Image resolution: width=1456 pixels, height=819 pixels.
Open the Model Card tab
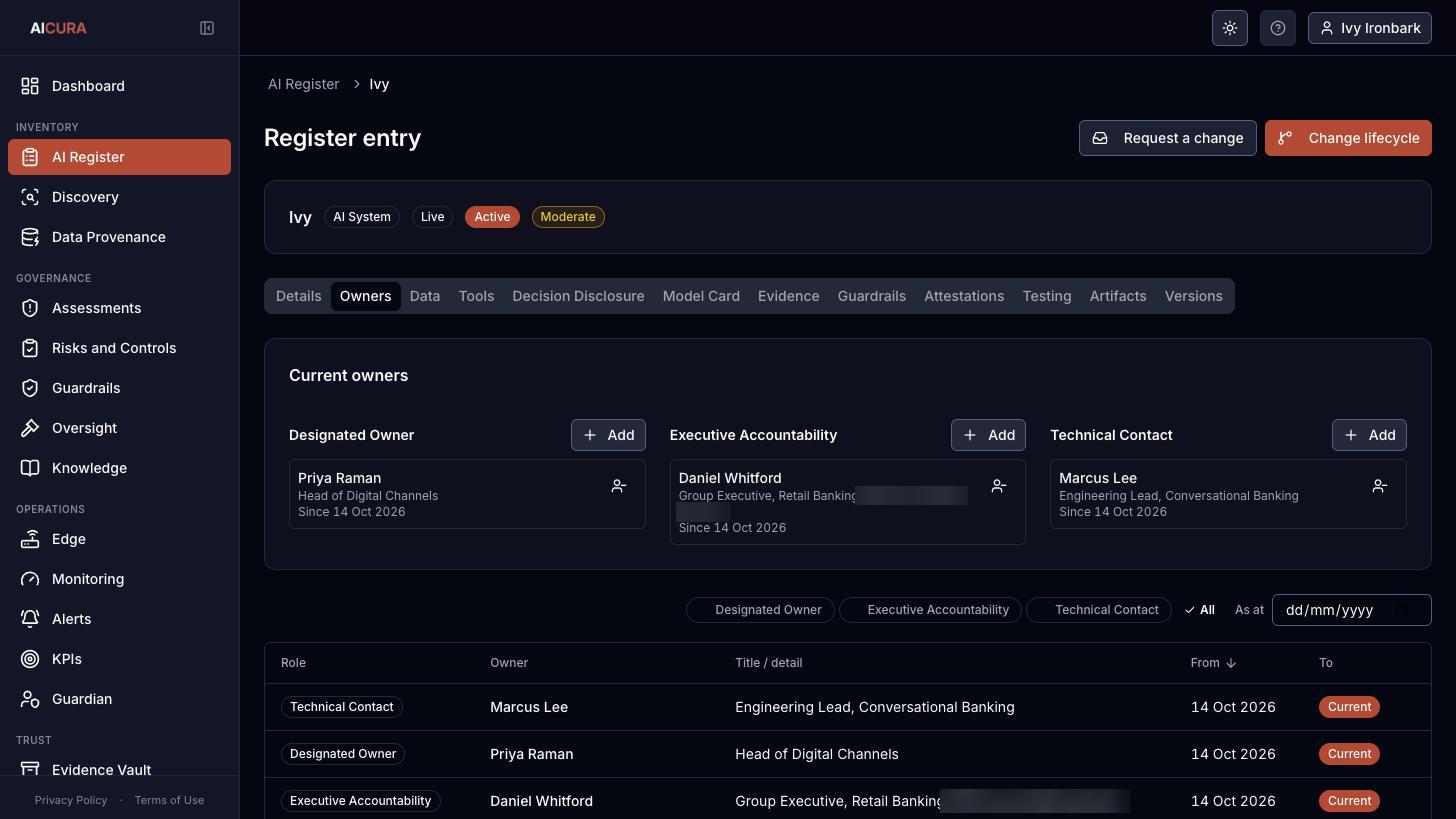[701, 296]
